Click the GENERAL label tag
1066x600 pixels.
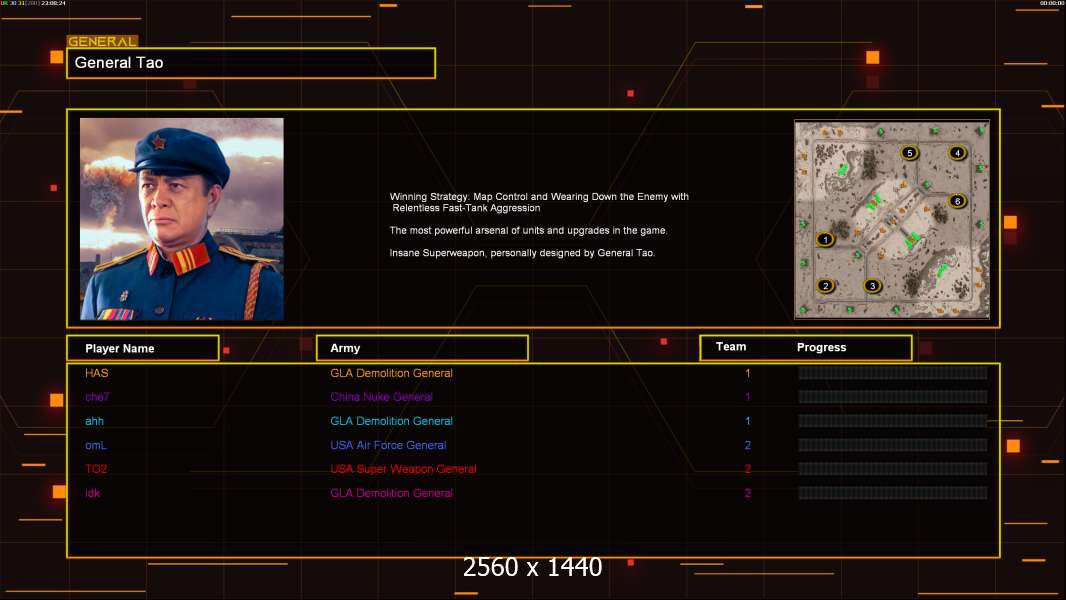103,41
